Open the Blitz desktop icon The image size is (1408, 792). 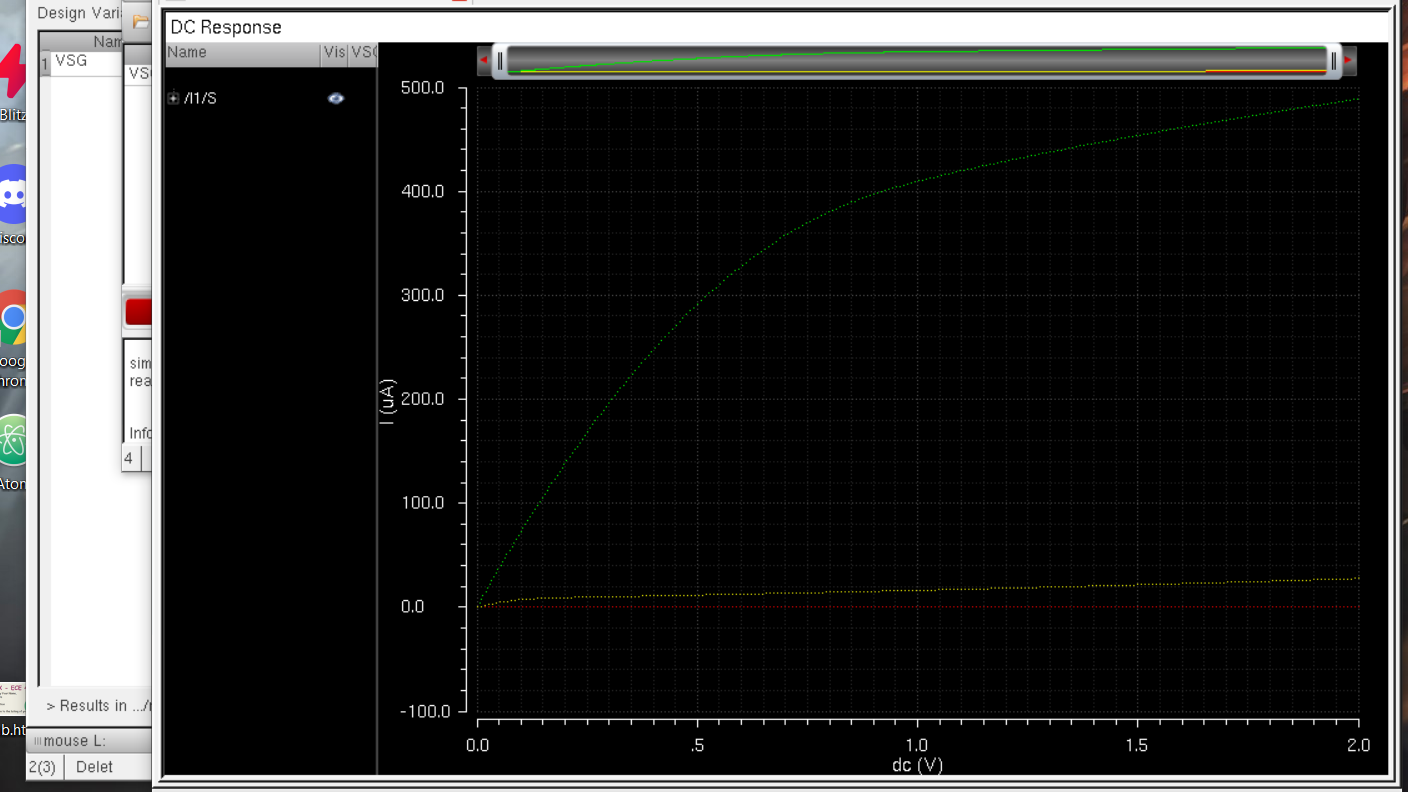pos(13,72)
